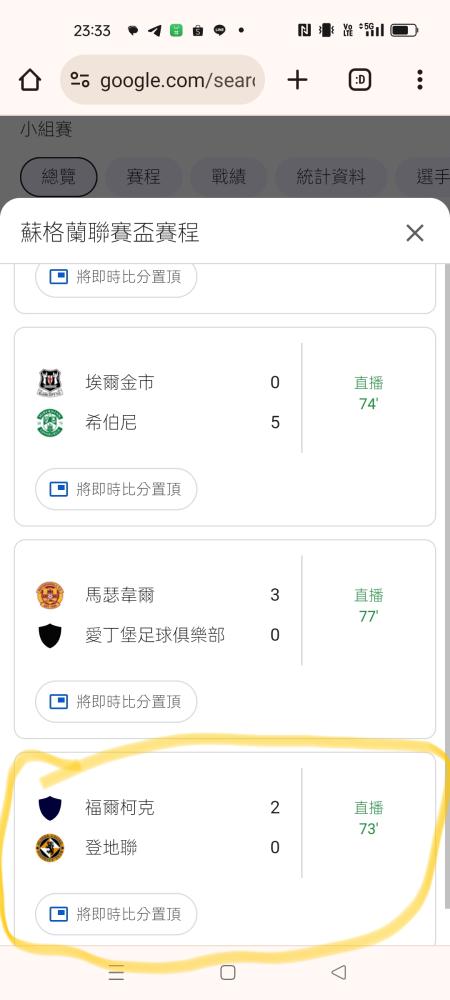Pin live score for 福爾柯克 vs 登地聯
The height and width of the screenshot is (1000, 450).
(116, 914)
